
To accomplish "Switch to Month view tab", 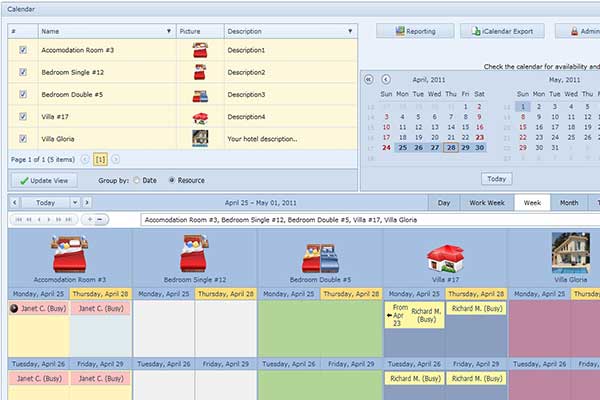I will [x=569, y=203].
